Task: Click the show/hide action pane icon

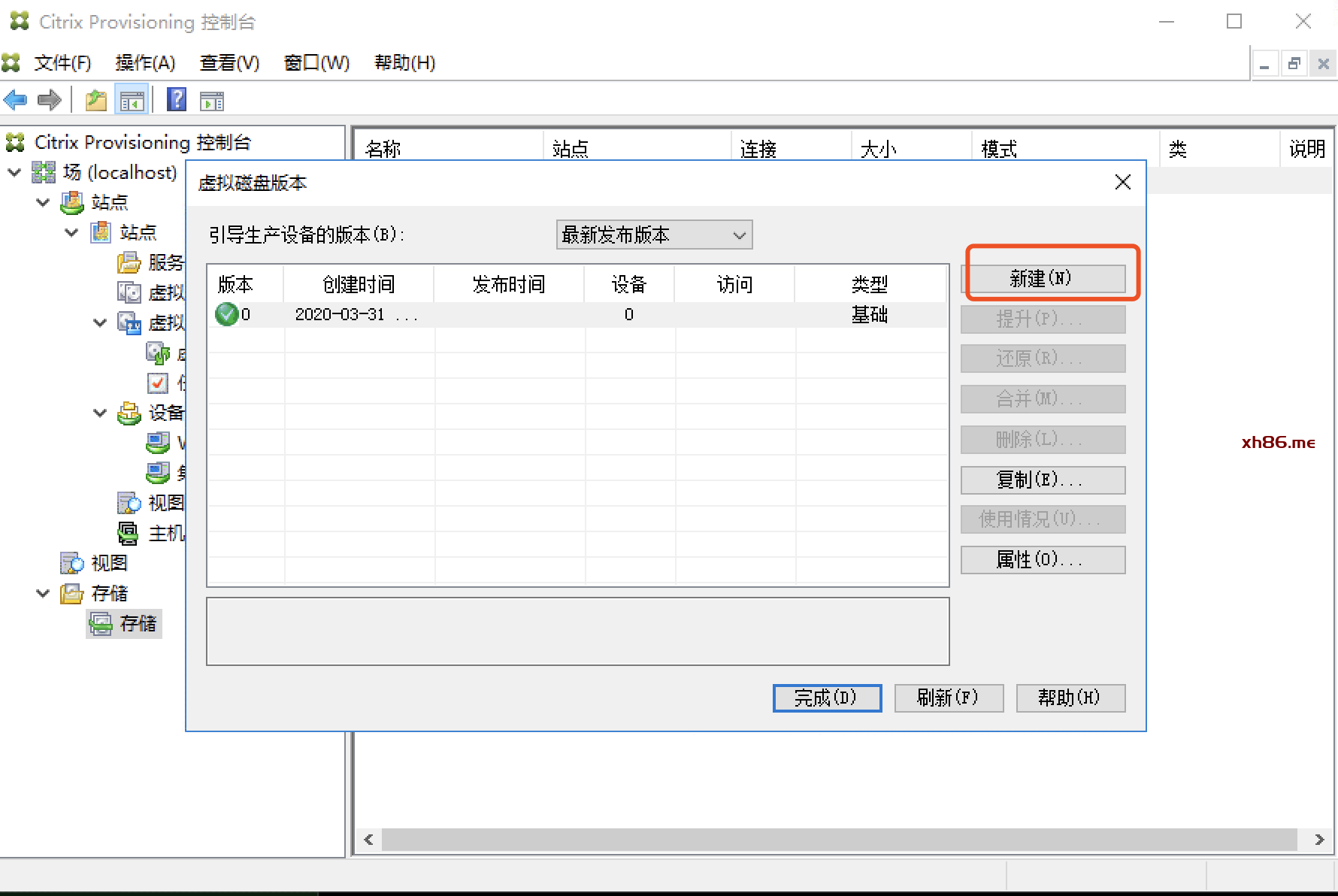Action: [212, 100]
